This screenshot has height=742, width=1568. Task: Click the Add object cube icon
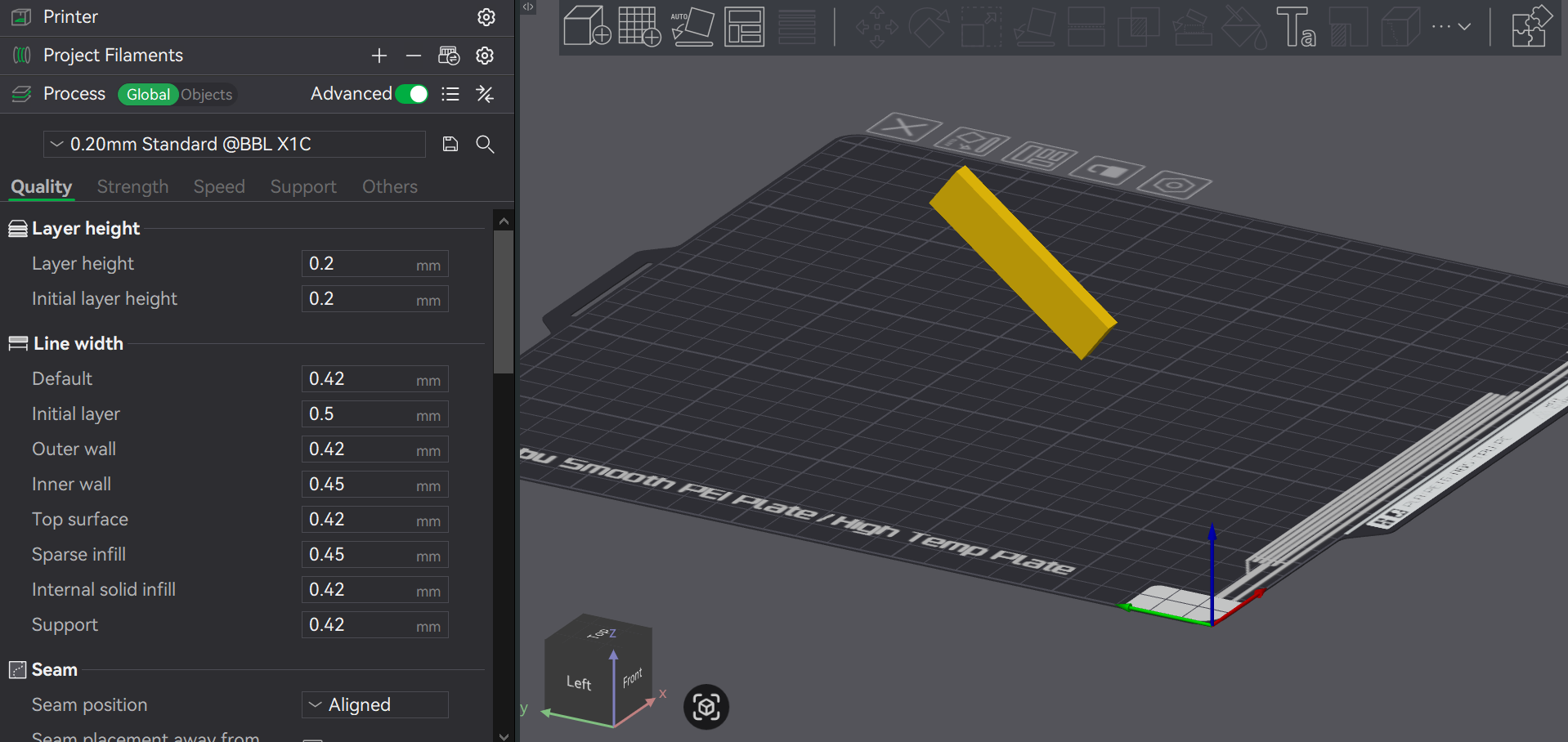(x=587, y=26)
